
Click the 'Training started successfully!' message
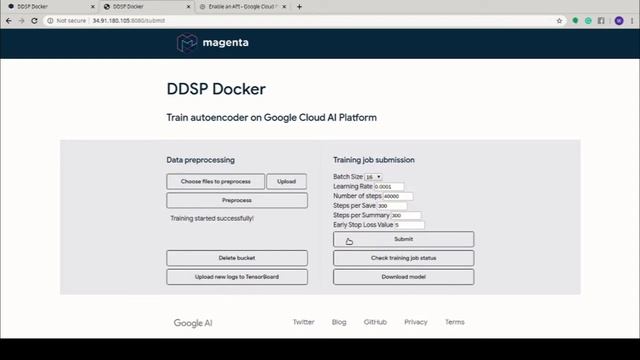tap(212, 218)
